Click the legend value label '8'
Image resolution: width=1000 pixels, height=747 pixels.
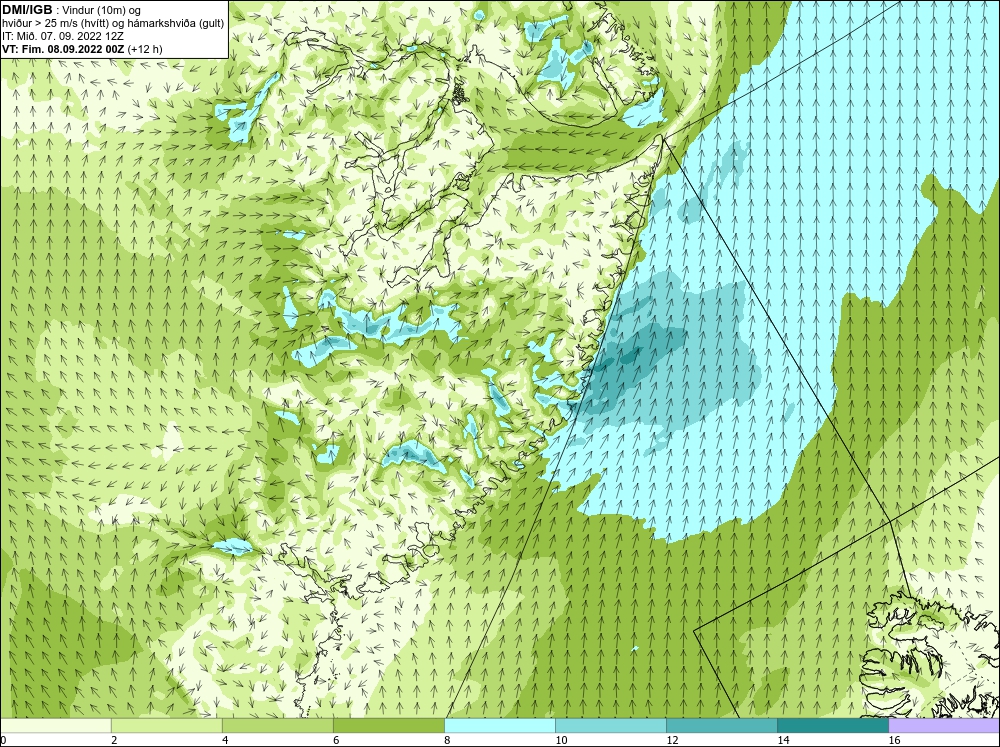pos(447,740)
